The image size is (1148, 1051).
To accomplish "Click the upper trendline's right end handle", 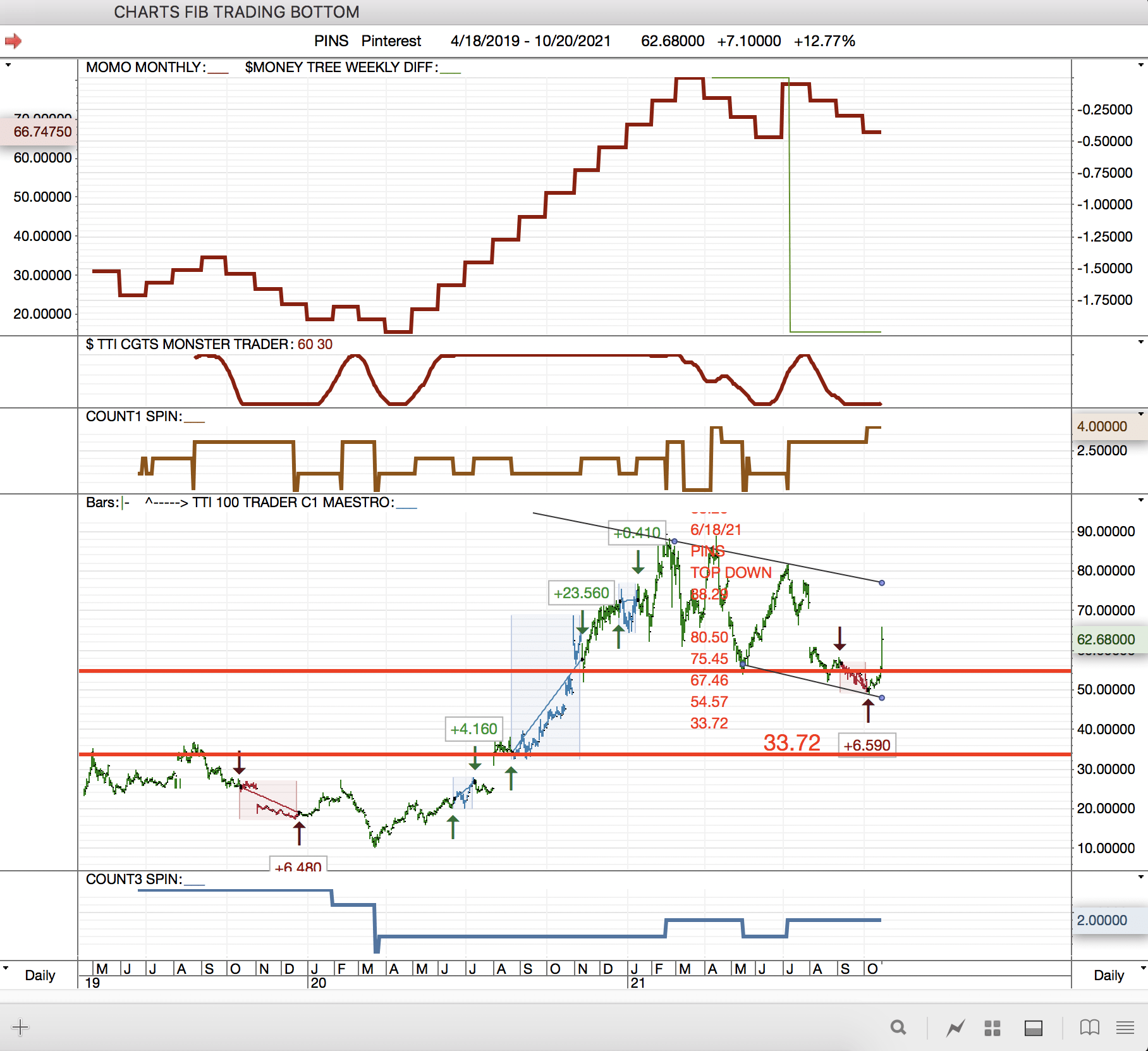I will click(882, 582).
